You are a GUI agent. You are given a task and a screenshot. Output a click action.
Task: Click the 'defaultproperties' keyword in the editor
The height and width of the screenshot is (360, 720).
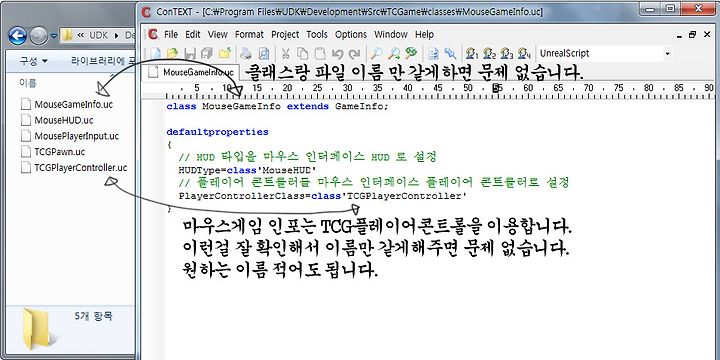pos(217,132)
